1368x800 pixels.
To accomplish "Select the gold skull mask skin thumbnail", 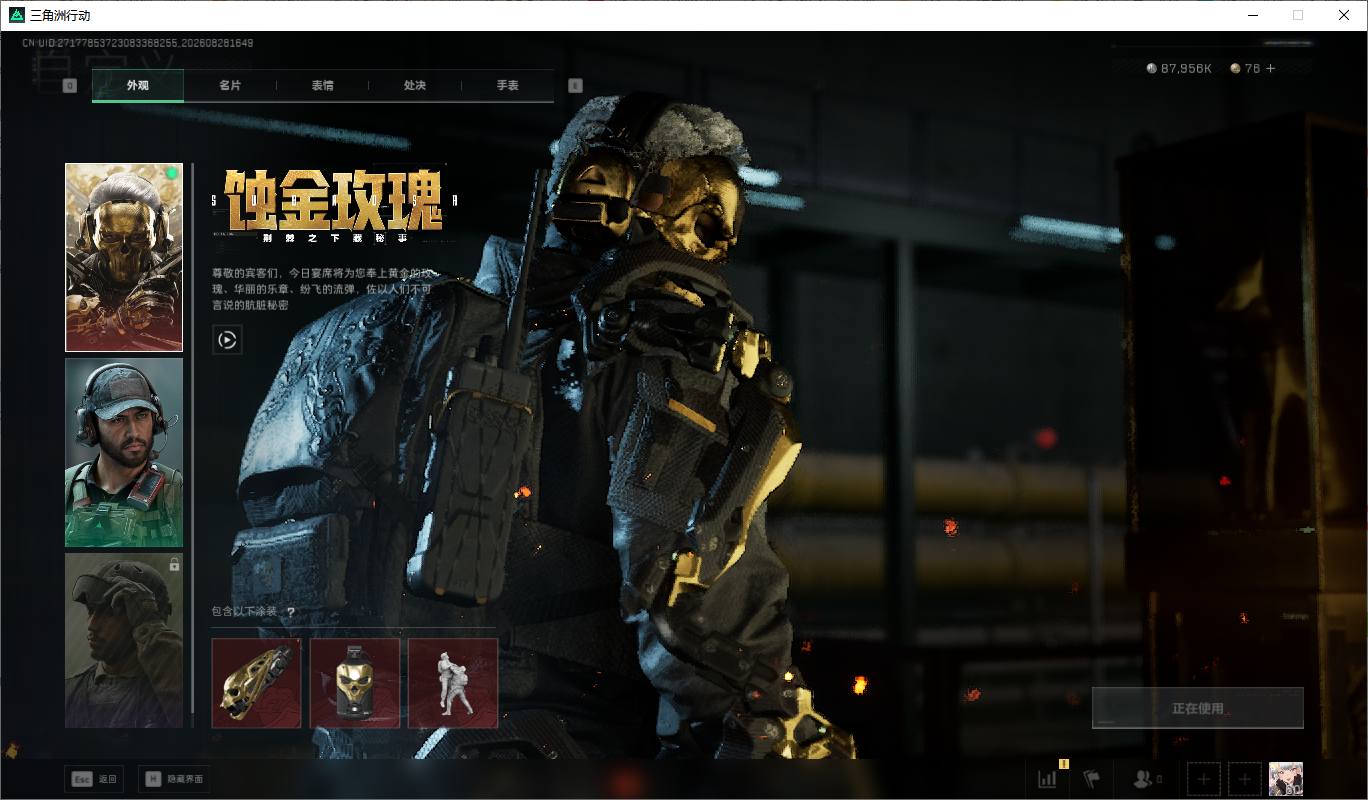I will click(124, 258).
